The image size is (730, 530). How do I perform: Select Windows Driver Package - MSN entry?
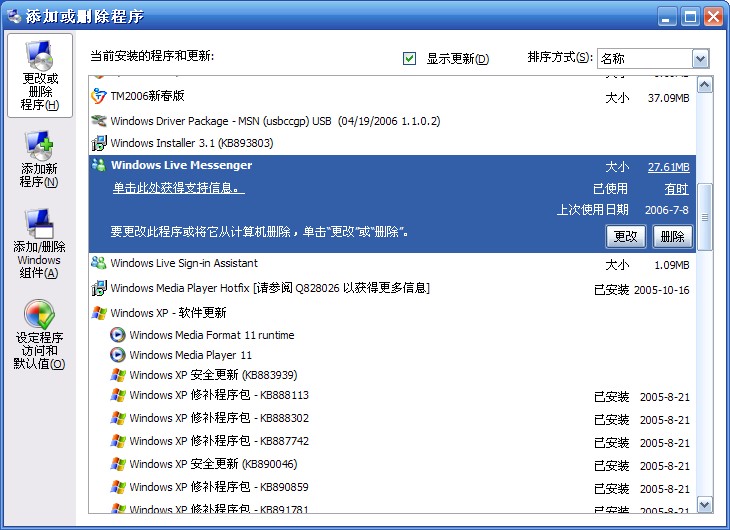[x=392, y=121]
